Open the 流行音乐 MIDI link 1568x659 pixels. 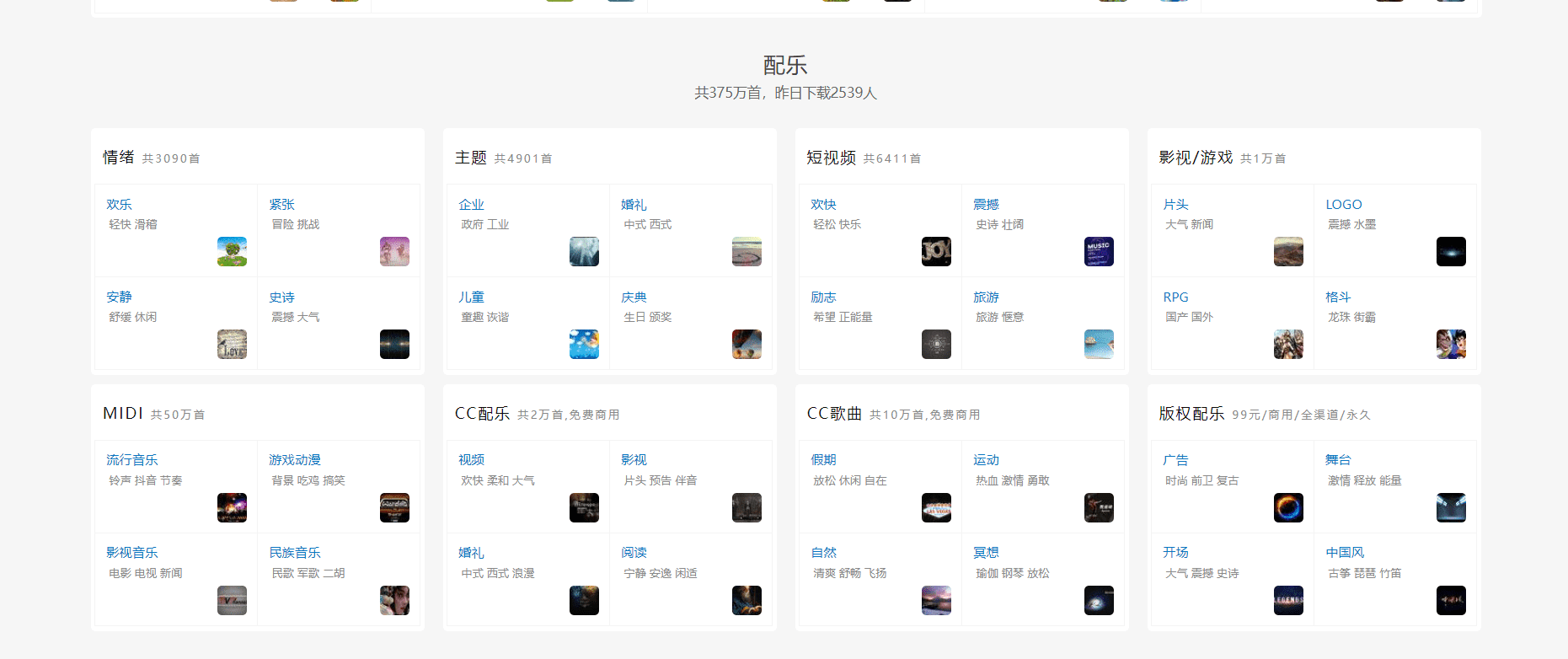point(132,459)
